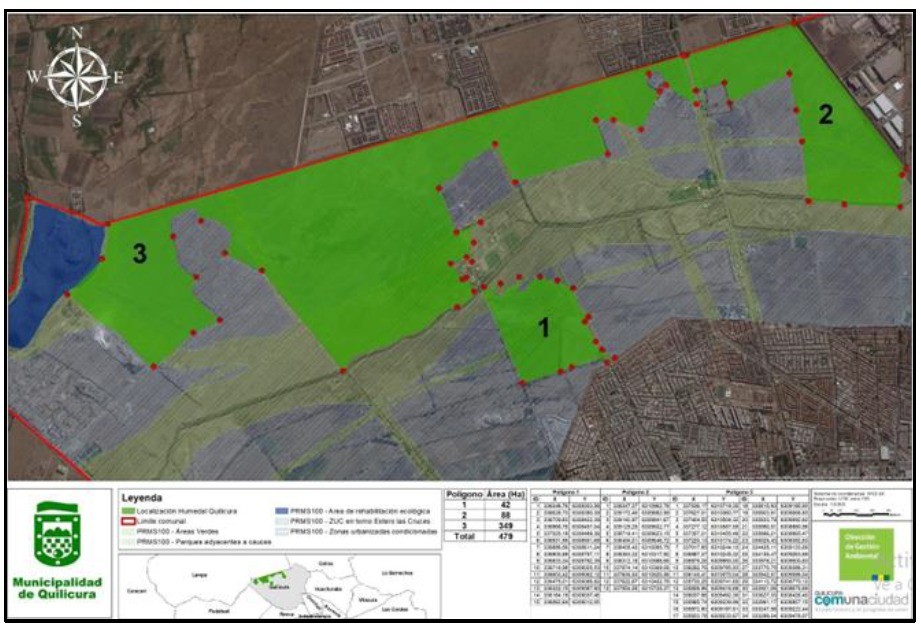Click the polygon number 3 label
The height and width of the screenshot is (631, 921).
click(140, 256)
